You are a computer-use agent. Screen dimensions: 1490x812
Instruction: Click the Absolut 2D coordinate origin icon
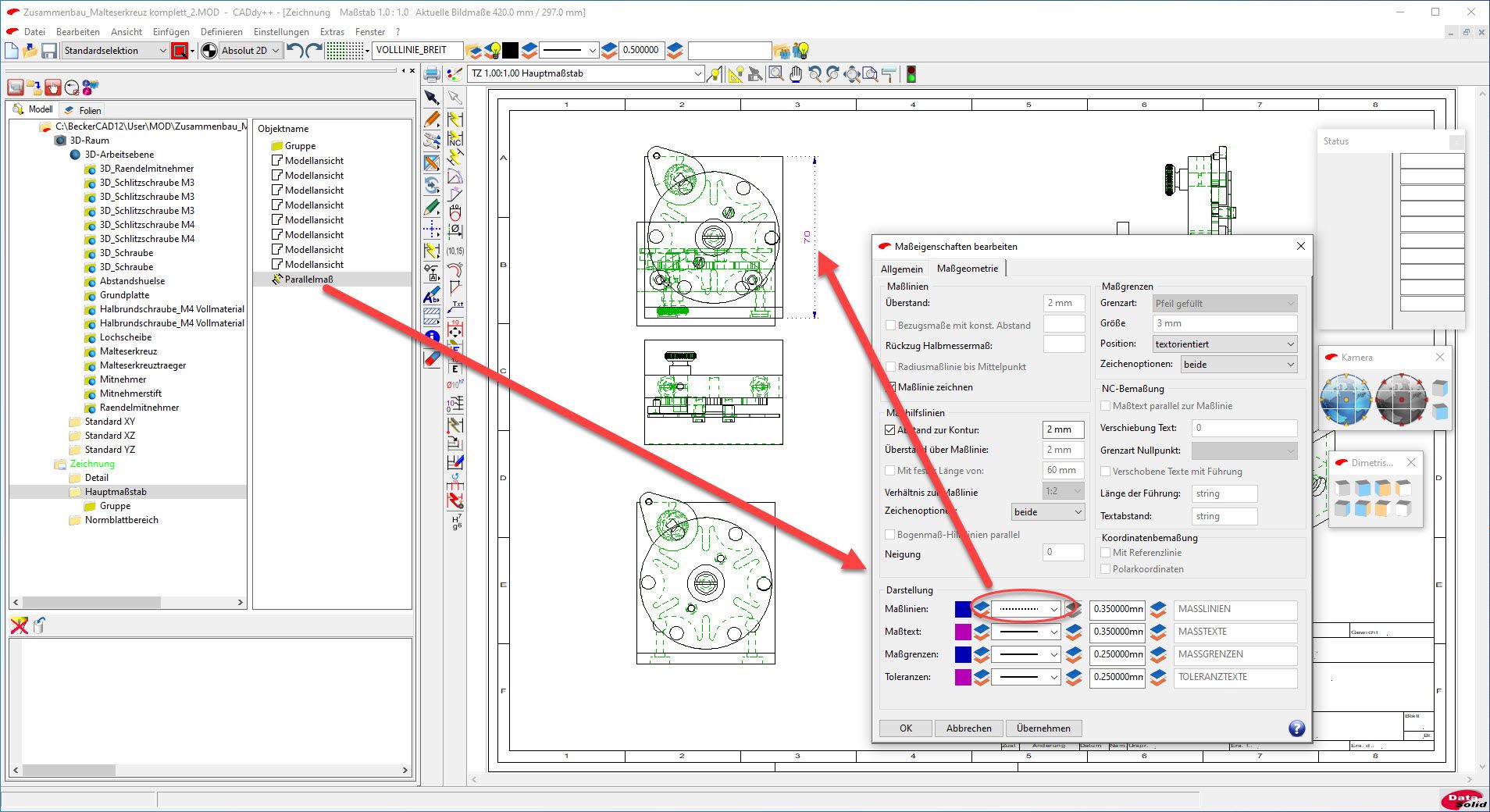209,51
